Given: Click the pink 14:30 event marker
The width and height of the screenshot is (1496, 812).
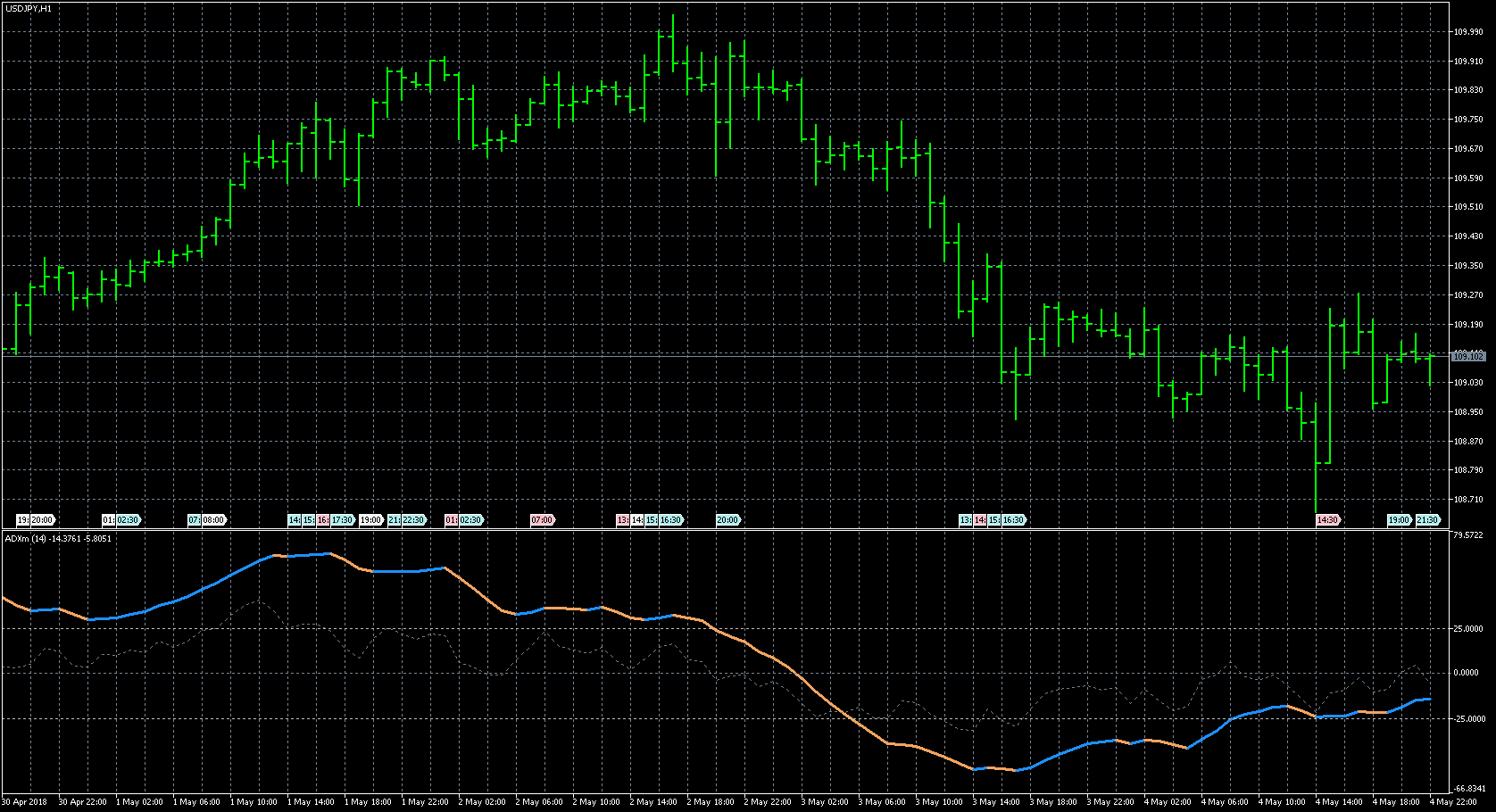Looking at the screenshot, I should (x=1327, y=520).
